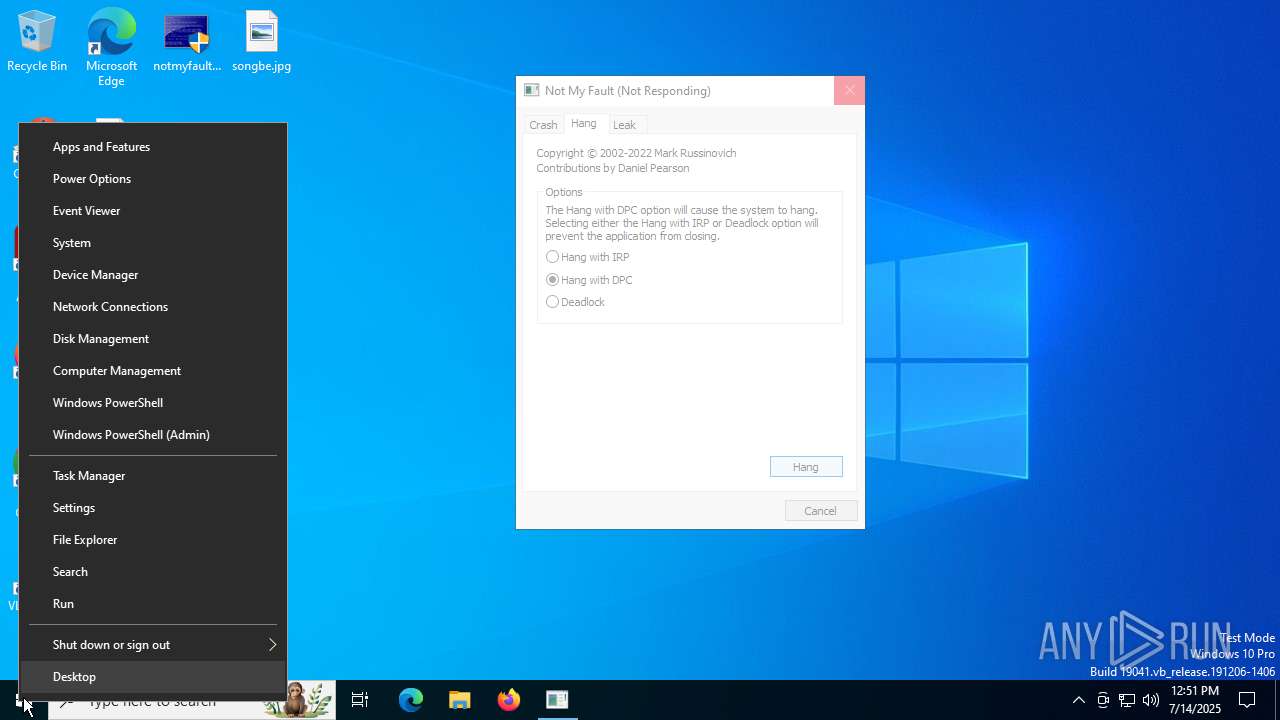Viewport: 1280px width, 720px height.
Task: Open the notification center icon
Action: pos(1247,700)
